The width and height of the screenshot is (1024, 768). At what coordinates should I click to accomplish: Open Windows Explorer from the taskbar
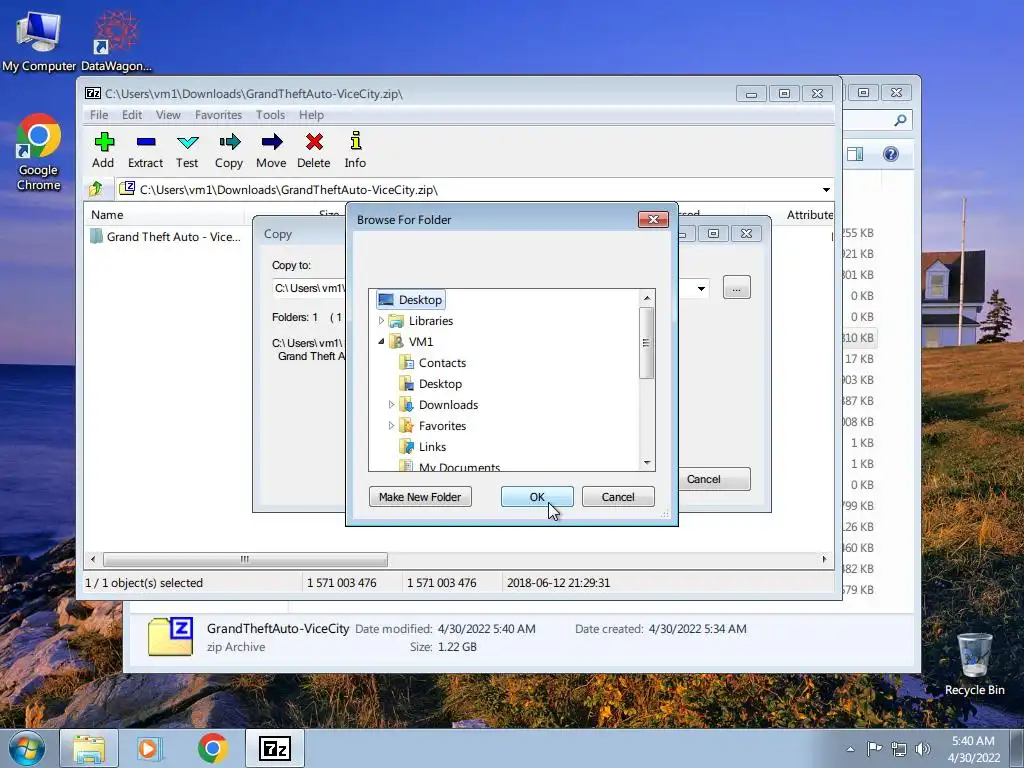pyautogui.click(x=89, y=748)
